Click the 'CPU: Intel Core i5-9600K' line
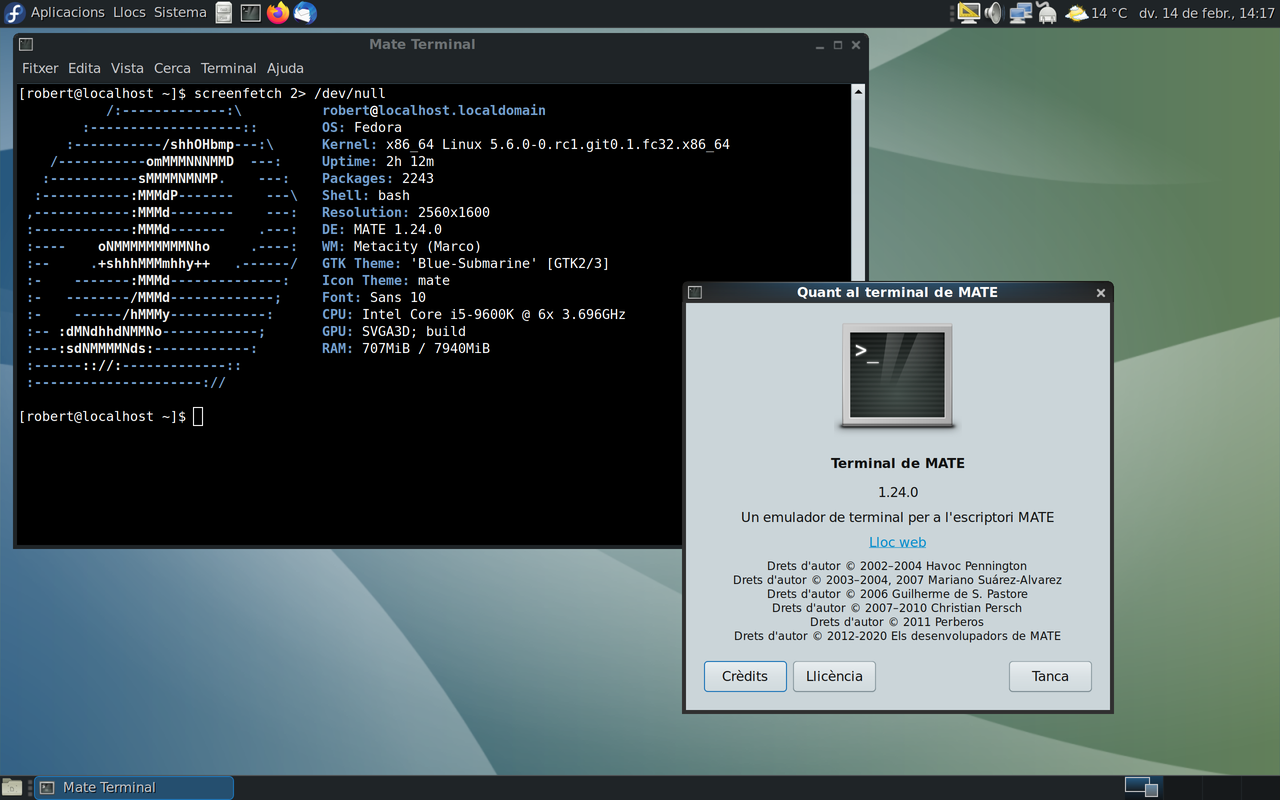This screenshot has width=1280, height=800. point(474,314)
